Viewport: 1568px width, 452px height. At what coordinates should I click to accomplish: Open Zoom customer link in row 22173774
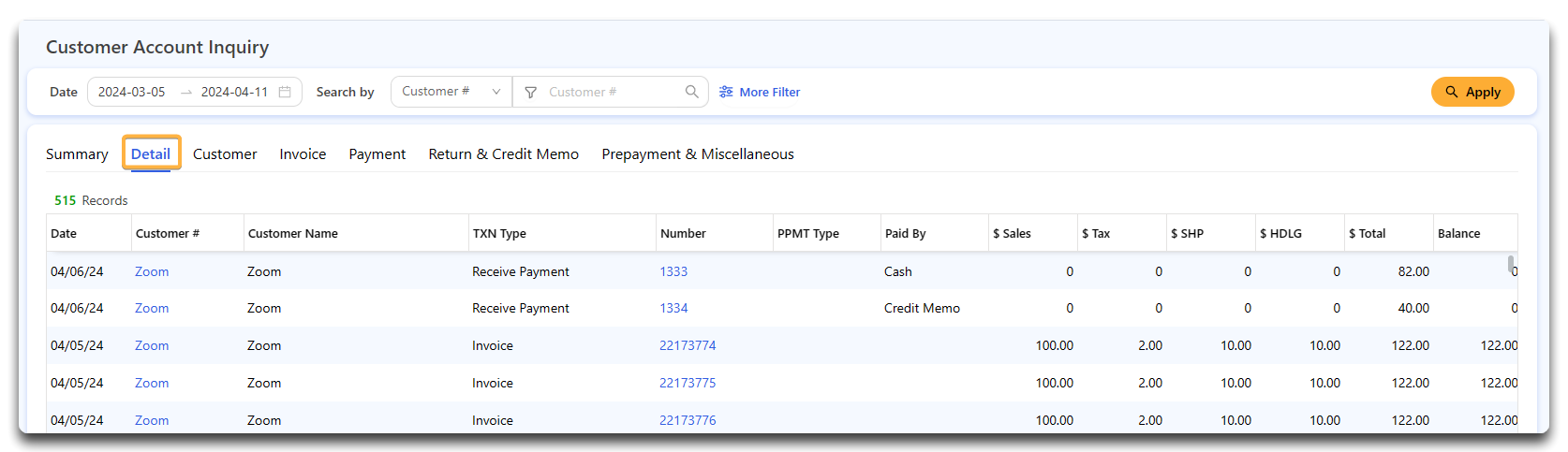(x=152, y=345)
